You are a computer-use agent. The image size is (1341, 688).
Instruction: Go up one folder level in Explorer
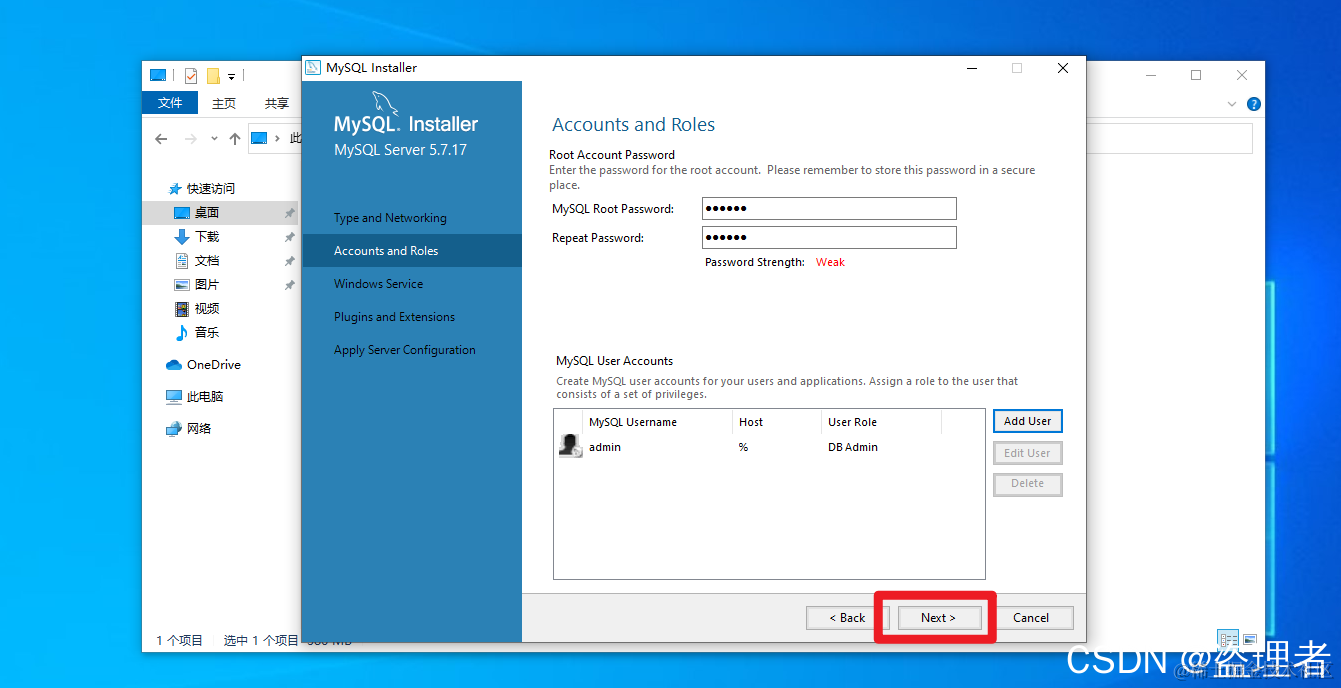235,139
